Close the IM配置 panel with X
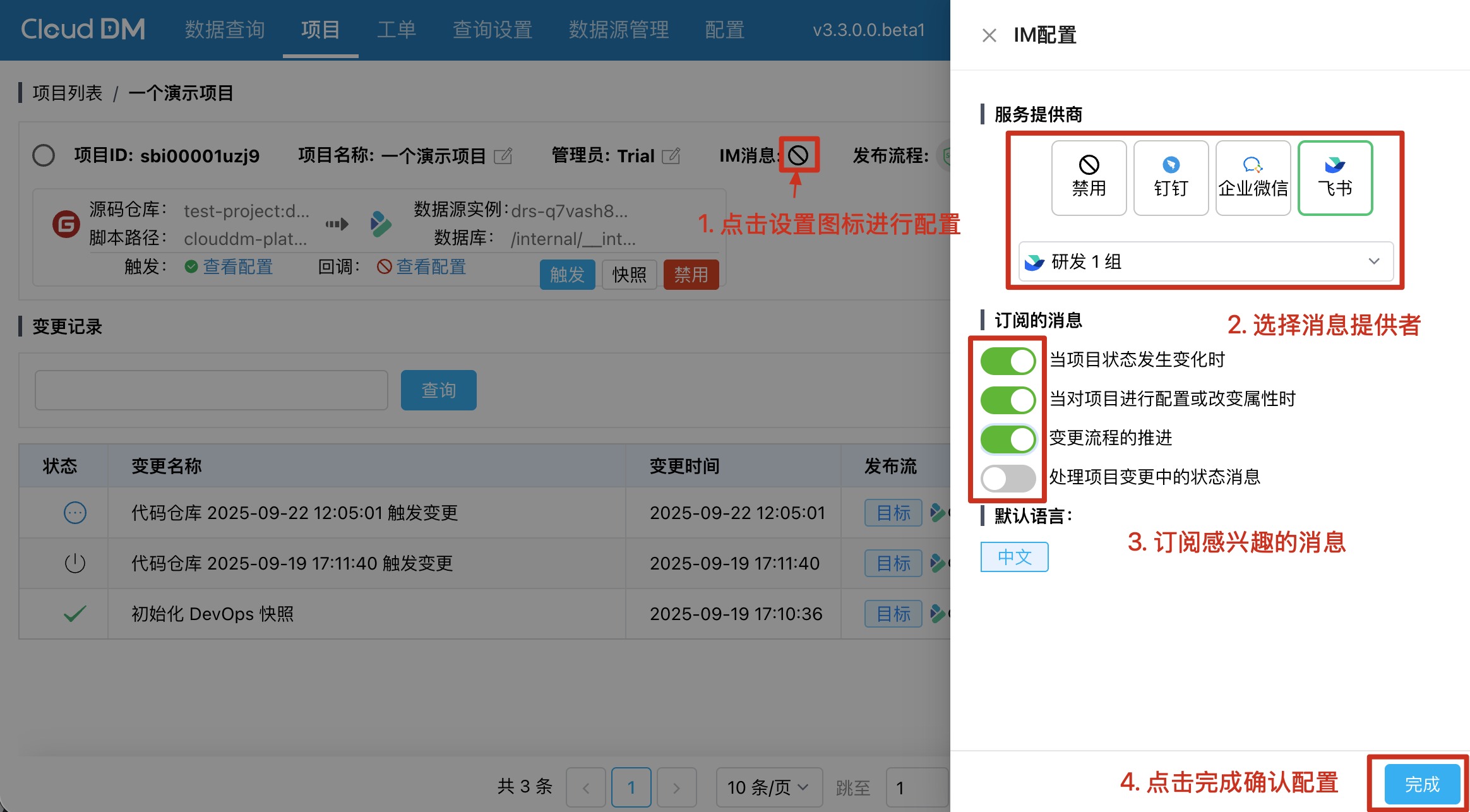 pyautogui.click(x=989, y=35)
